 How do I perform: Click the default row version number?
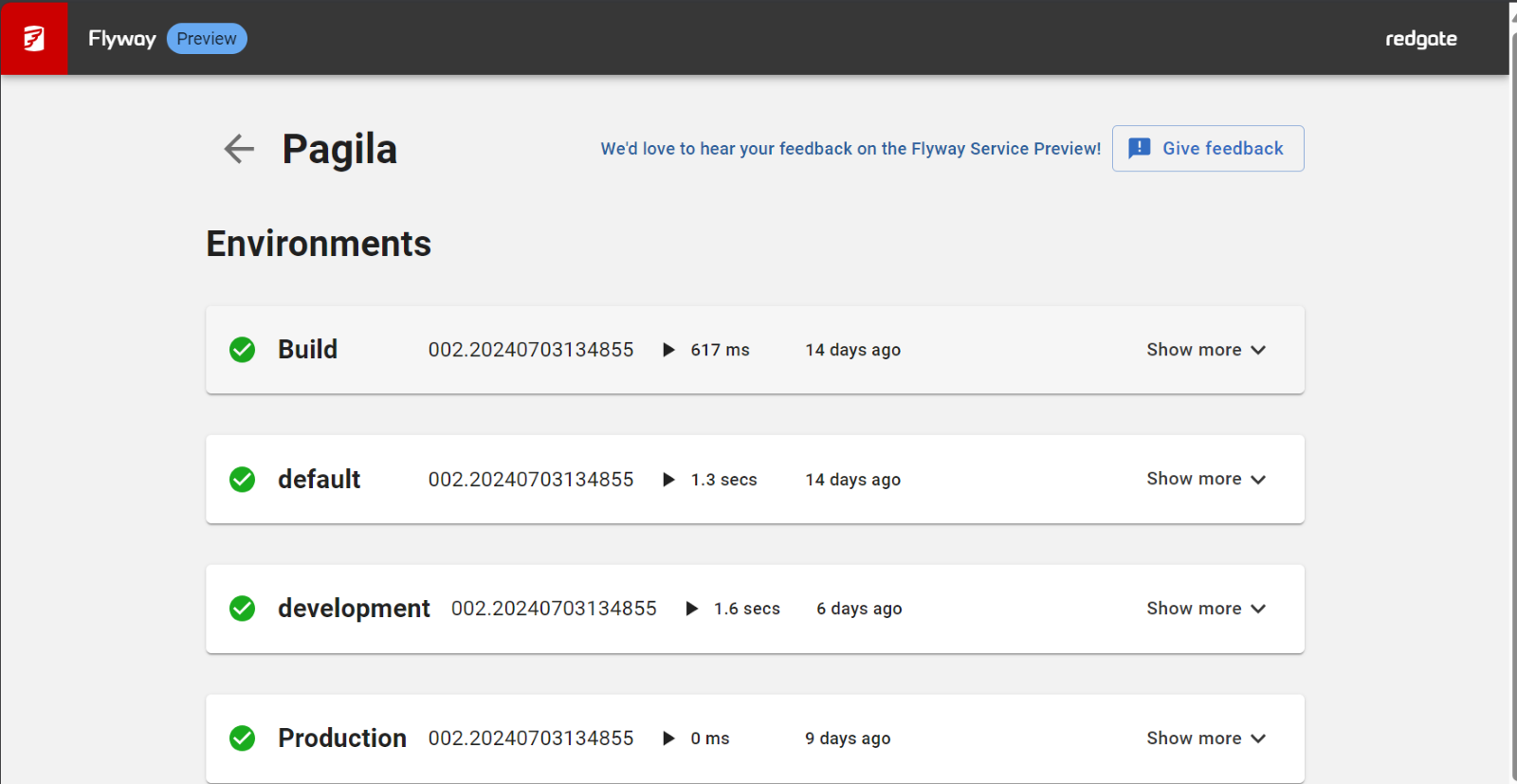tap(531, 480)
